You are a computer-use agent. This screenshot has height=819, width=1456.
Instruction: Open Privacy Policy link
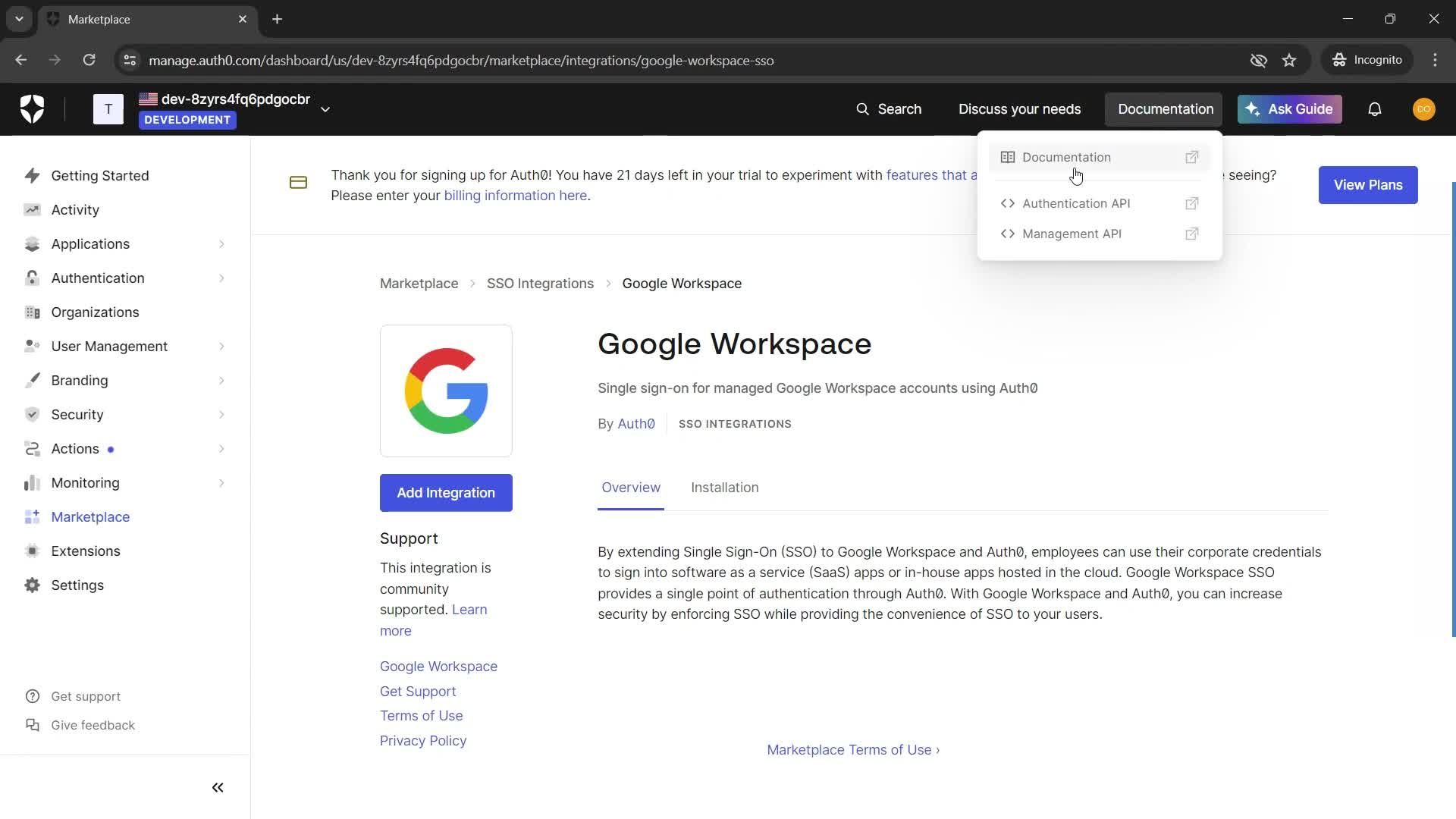point(423,741)
